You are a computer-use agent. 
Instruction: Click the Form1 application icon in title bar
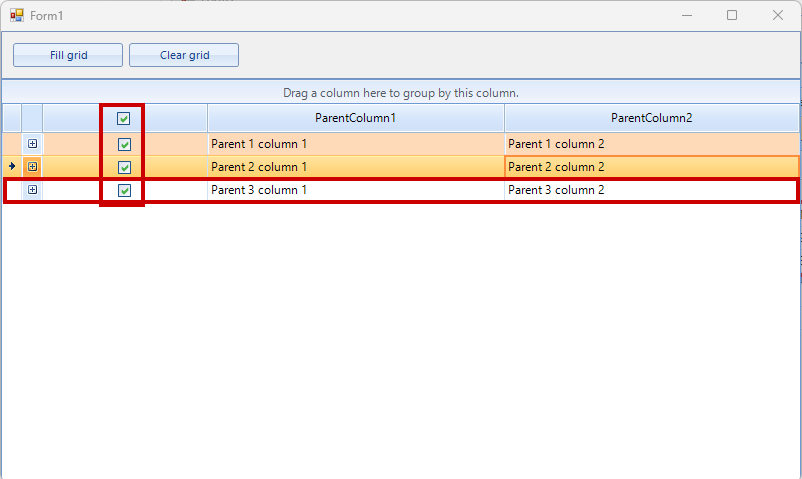[x=16, y=15]
